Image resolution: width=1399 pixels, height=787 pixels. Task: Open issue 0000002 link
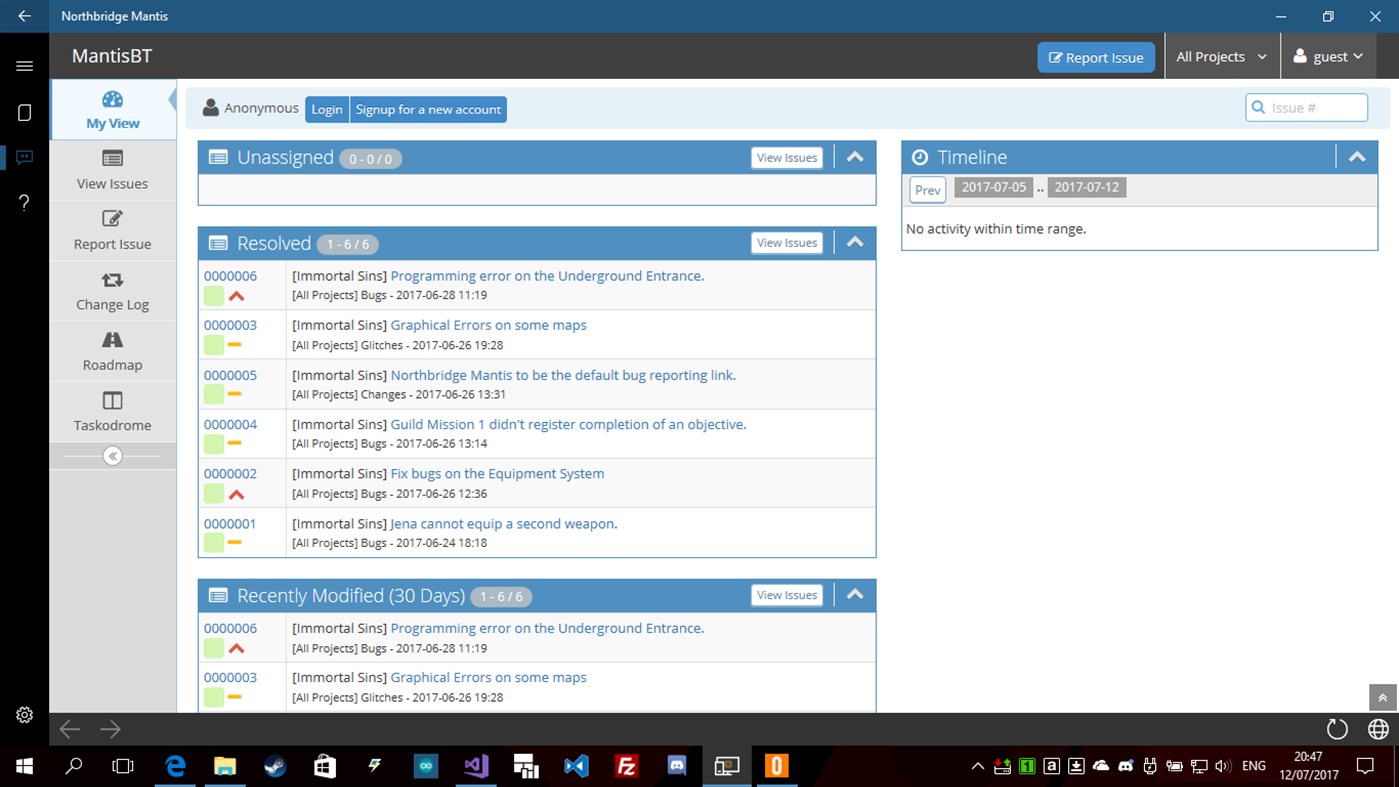pyautogui.click(x=230, y=474)
